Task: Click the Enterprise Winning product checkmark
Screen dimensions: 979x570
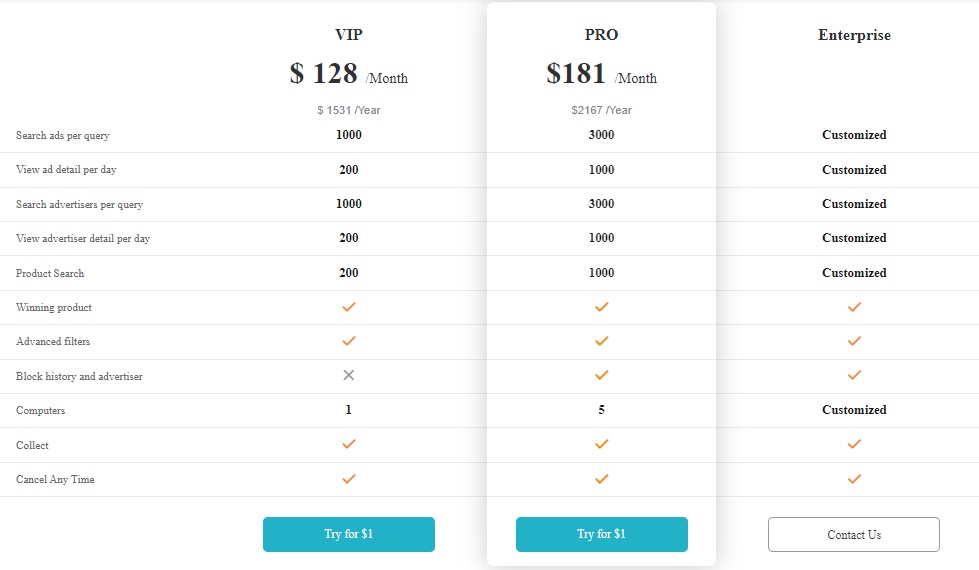Action: click(x=854, y=307)
